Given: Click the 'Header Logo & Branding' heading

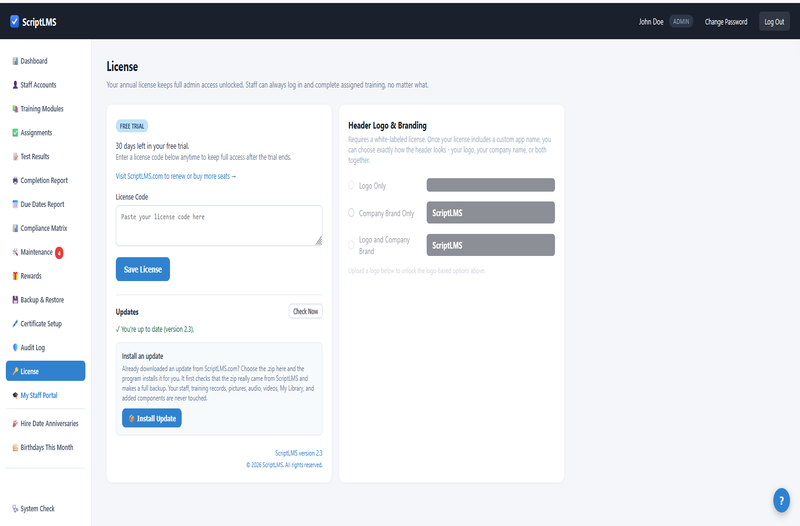Looking at the screenshot, I should [x=387, y=125].
